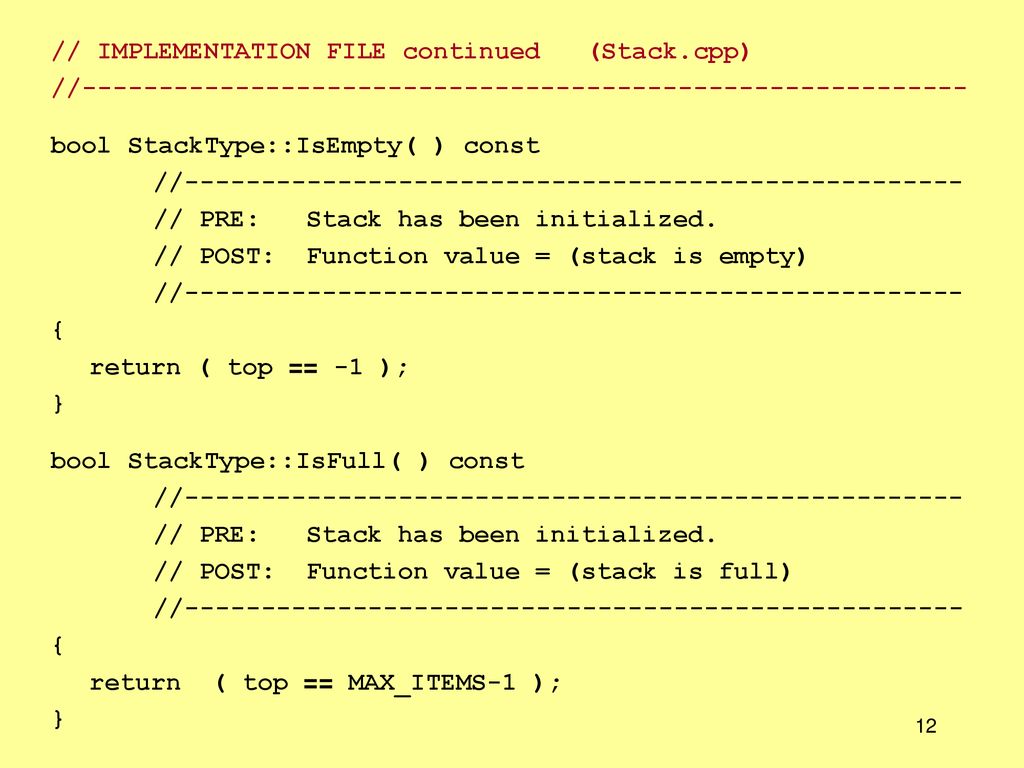Click the 'const' keyword after IsFull( )
Viewport: 1024px width, 768px height.
point(487,461)
